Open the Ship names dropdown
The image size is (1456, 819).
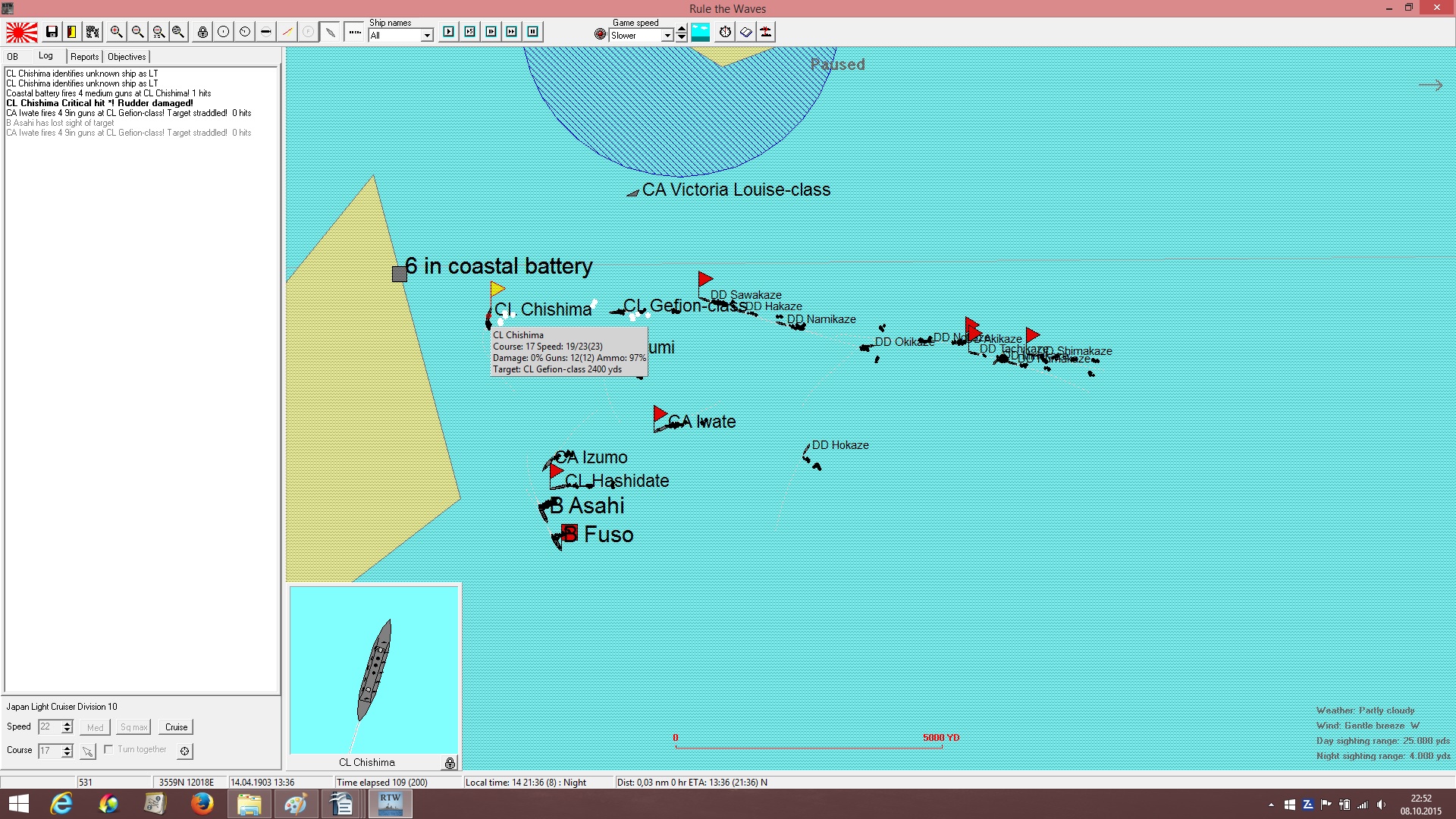pyautogui.click(x=427, y=36)
